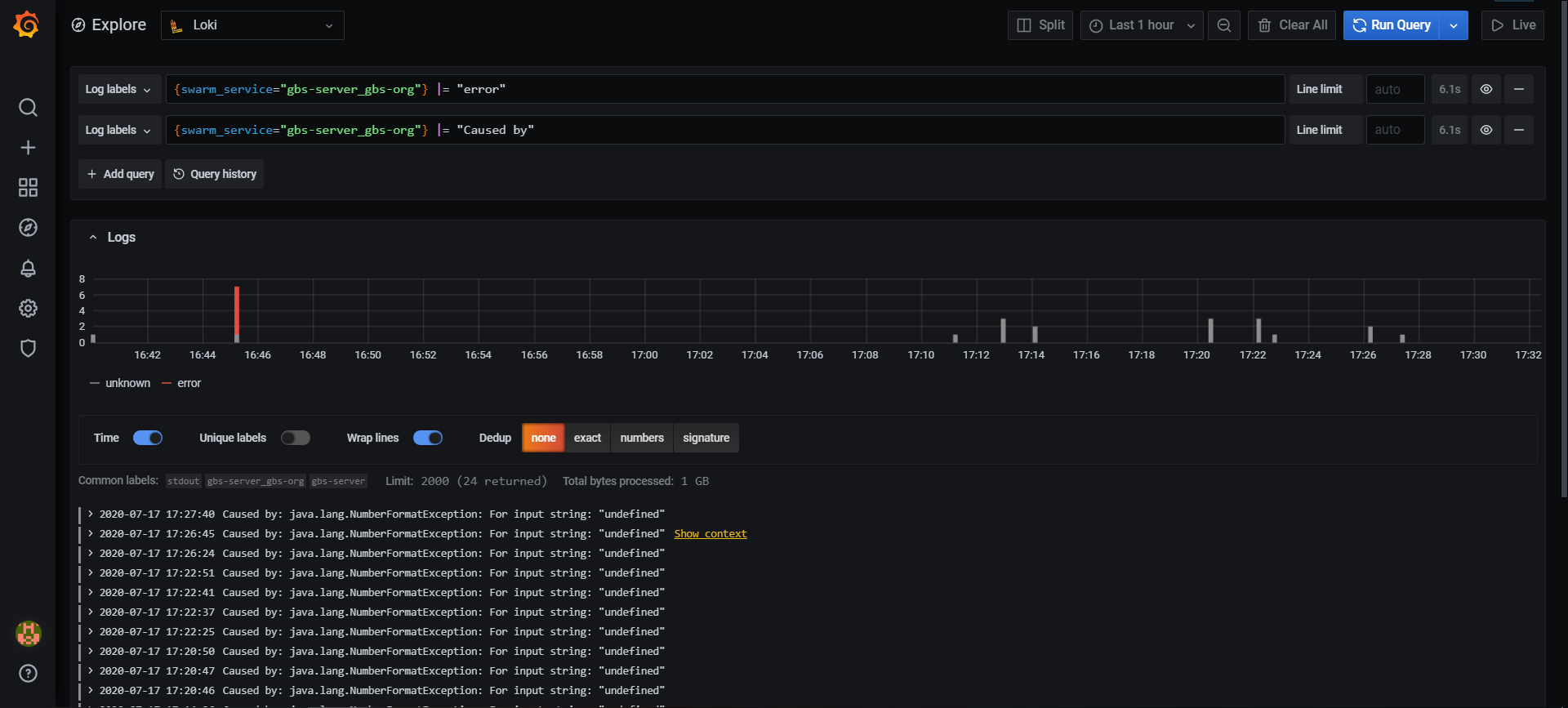Screen dimensions: 1568x708
Task: Open the Alerting bell icon
Action: (28, 268)
